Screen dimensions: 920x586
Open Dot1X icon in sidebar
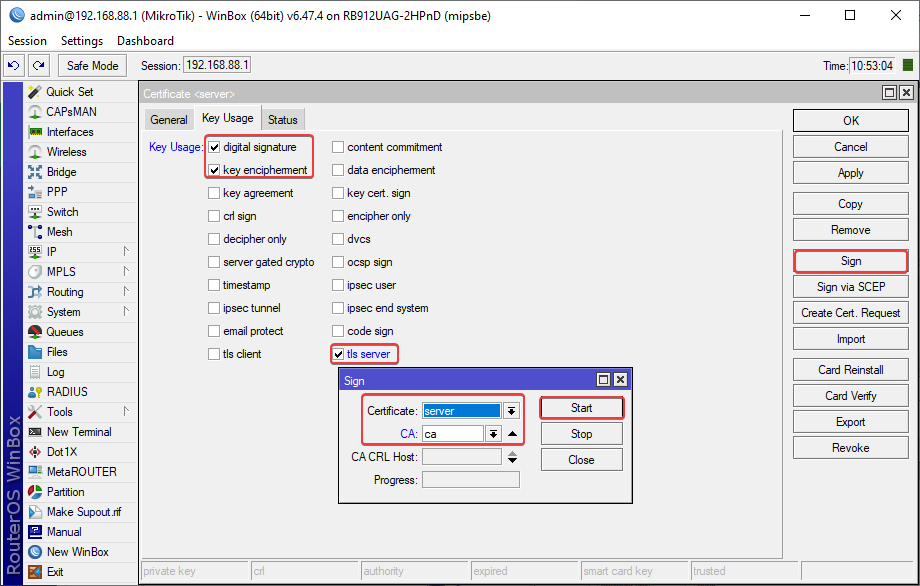click(35, 452)
